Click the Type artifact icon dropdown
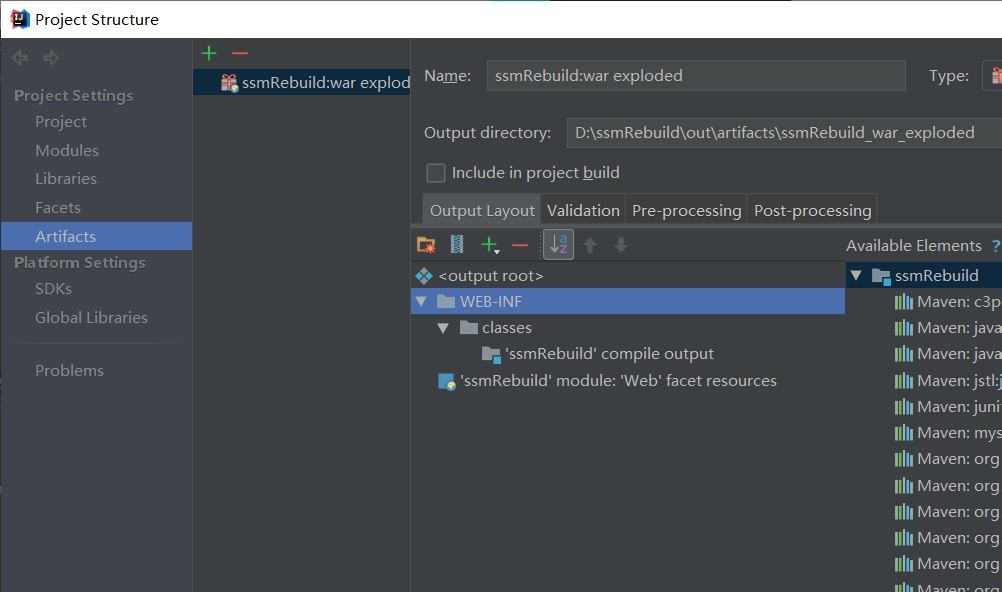 pos(994,76)
